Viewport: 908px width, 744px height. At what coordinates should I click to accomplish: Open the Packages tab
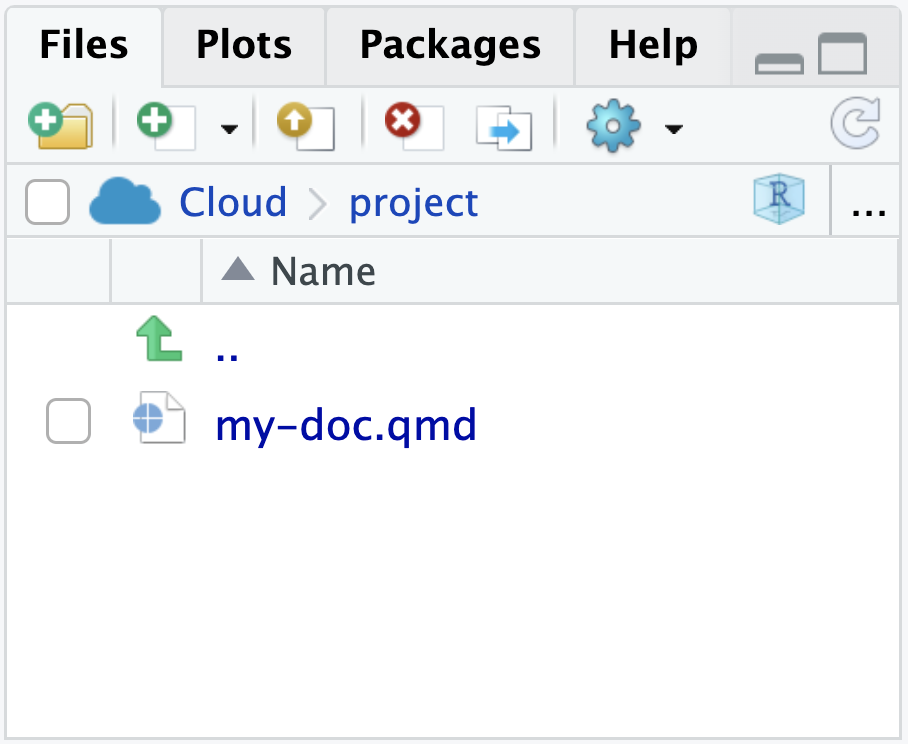449,45
